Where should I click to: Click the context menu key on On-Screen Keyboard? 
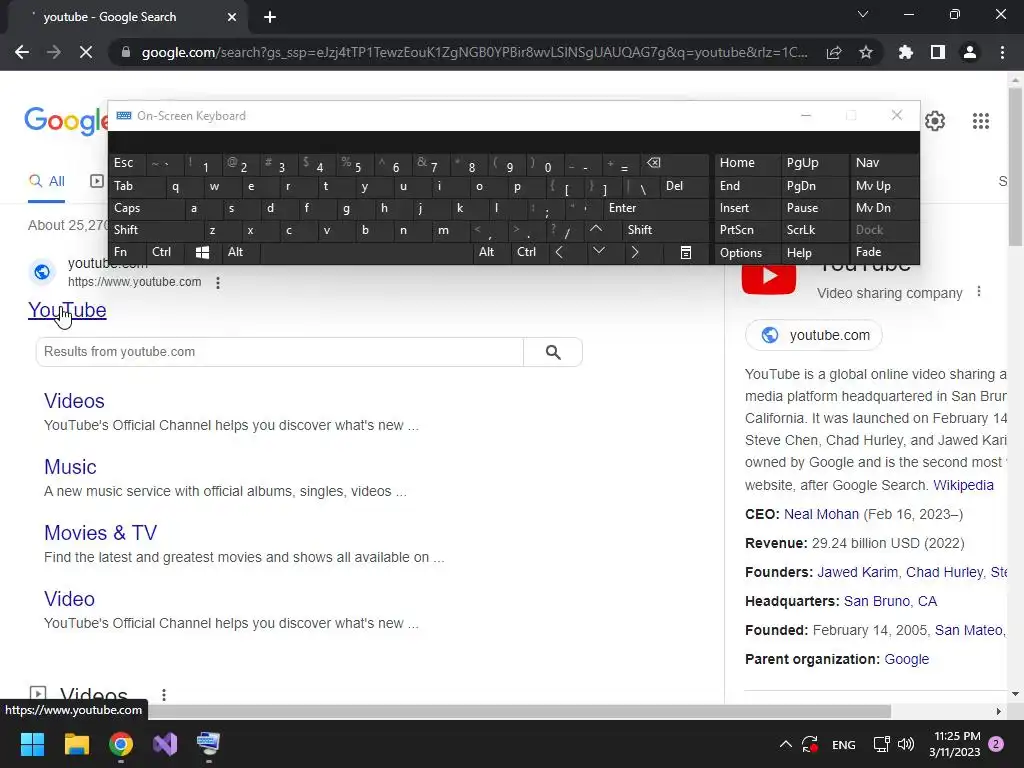coord(685,253)
